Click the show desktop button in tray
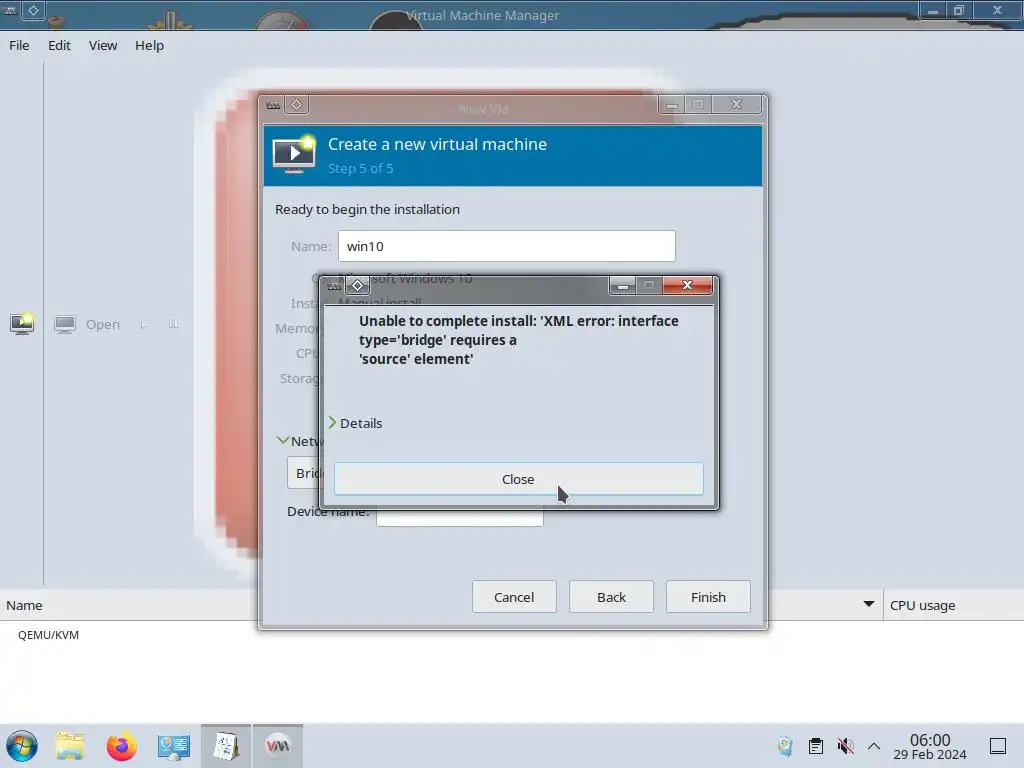 click(998, 746)
